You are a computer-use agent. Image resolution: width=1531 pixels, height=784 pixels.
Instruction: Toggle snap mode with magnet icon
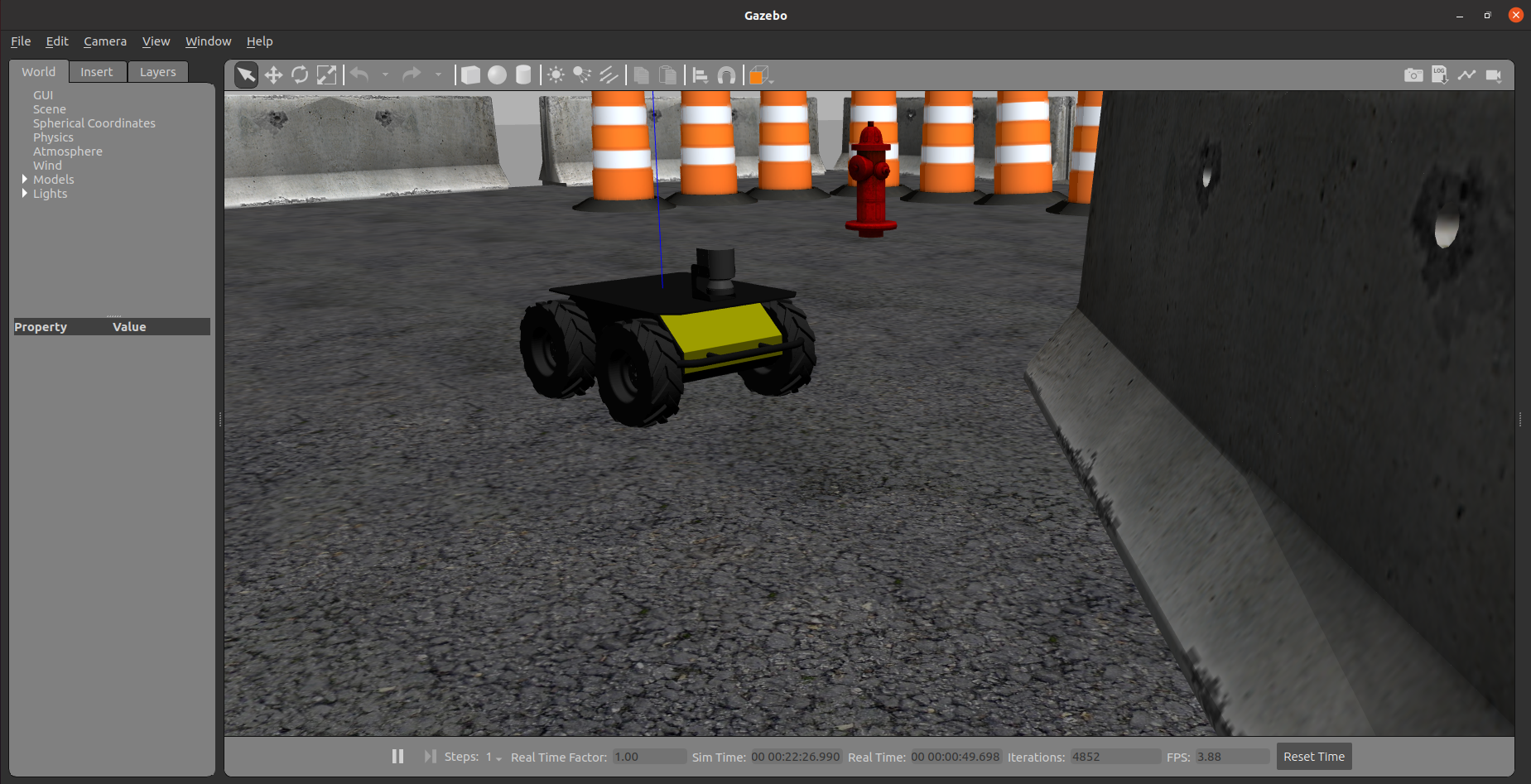726,75
